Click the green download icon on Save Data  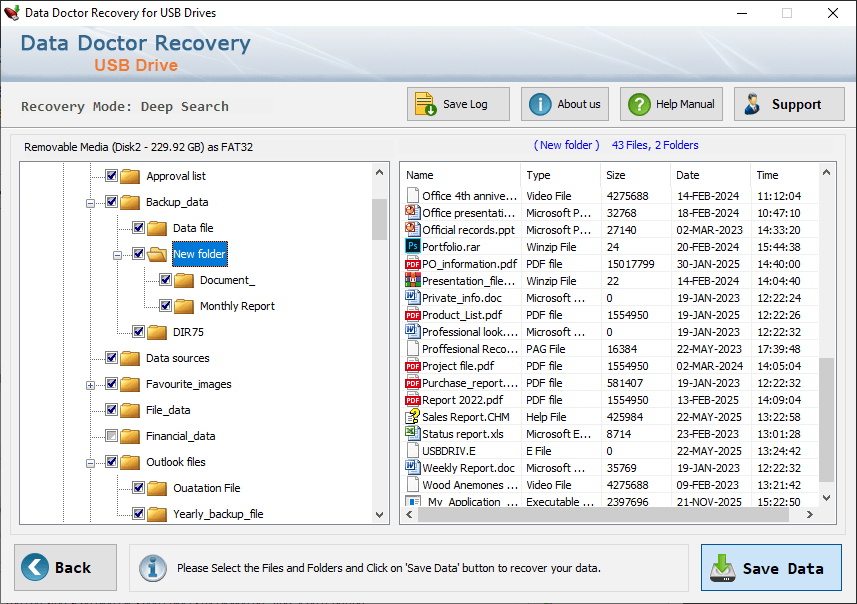pyautogui.click(x=723, y=568)
